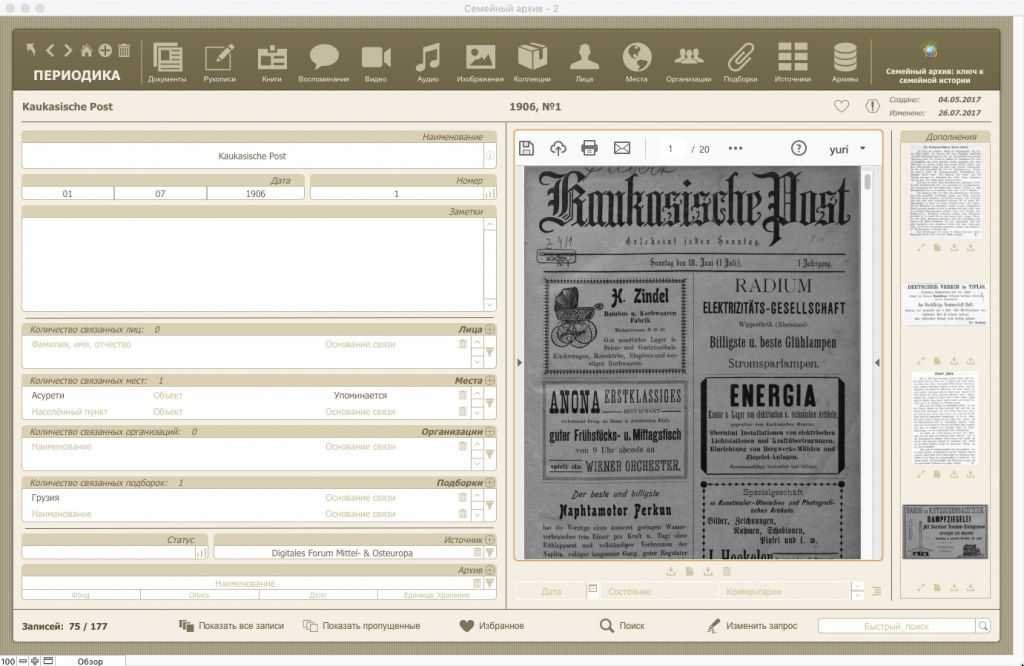Click the exclamation mark flag icon
Viewport: 1024px width, 666px height.
pos(872,106)
